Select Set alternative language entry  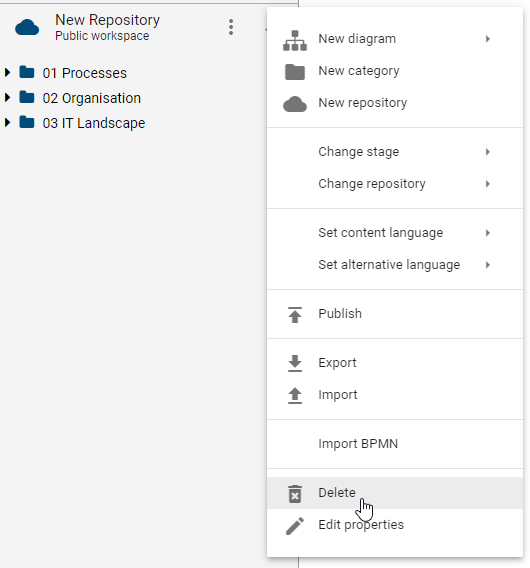pos(395,265)
